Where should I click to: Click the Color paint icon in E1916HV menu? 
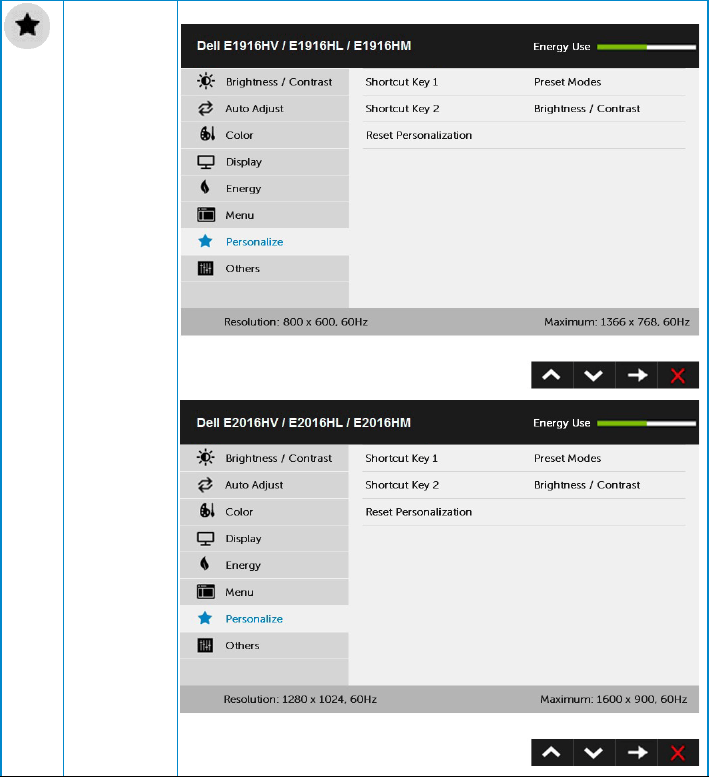click(207, 134)
